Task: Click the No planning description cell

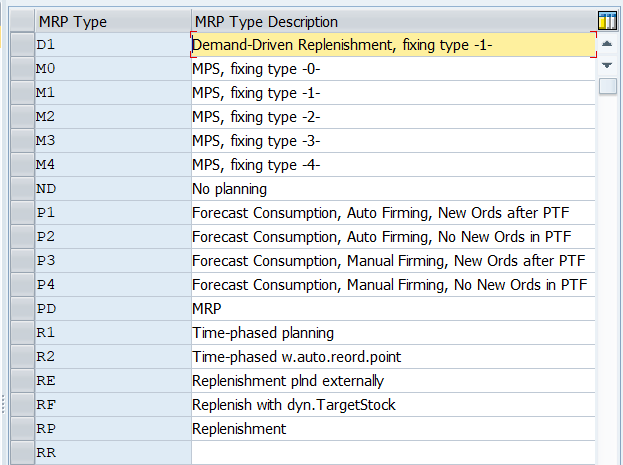Action: 393,188
